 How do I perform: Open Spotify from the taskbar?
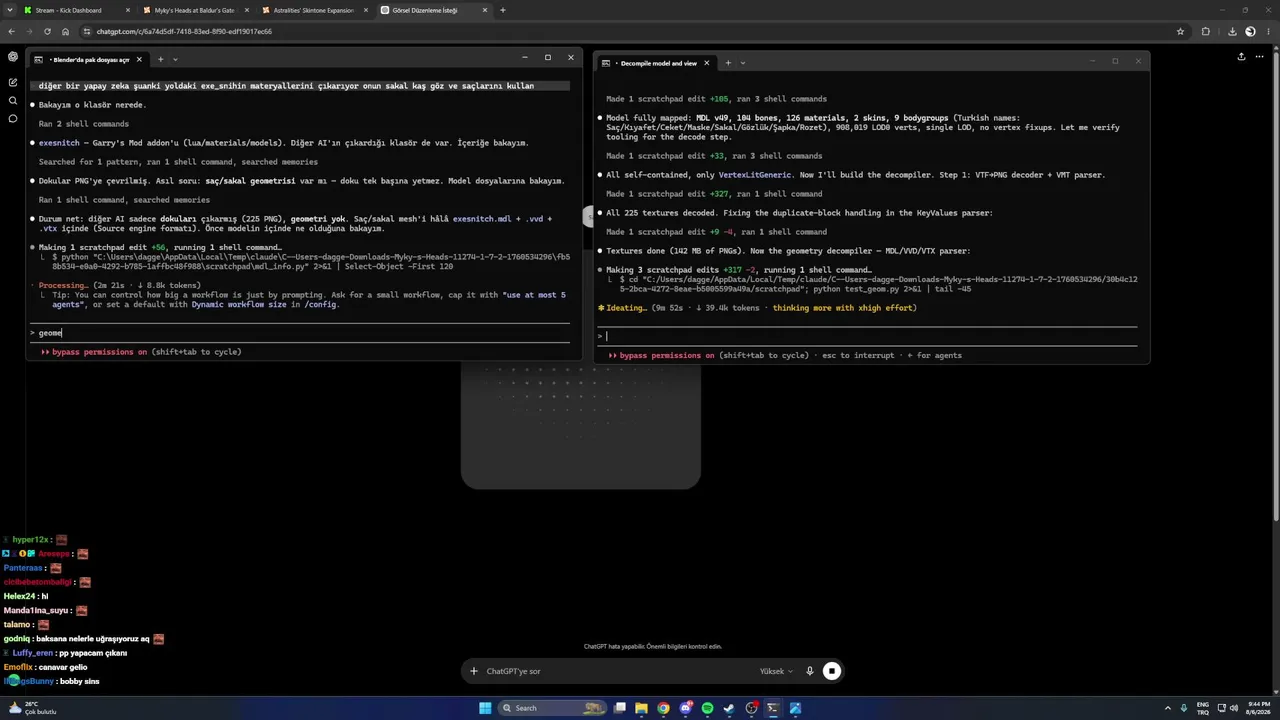click(707, 708)
